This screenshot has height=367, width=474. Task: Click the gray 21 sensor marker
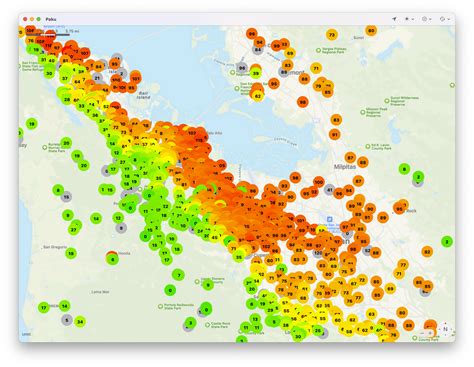(97, 78)
